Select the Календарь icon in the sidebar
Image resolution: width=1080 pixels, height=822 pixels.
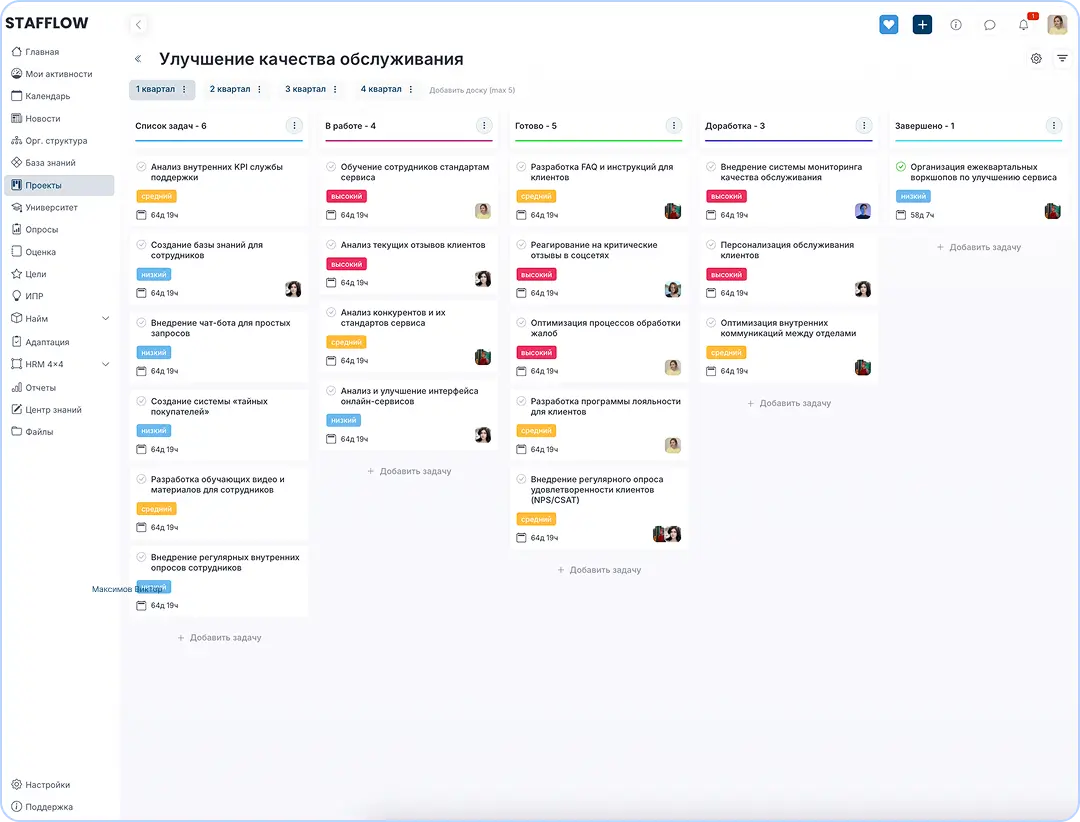(x=15, y=95)
